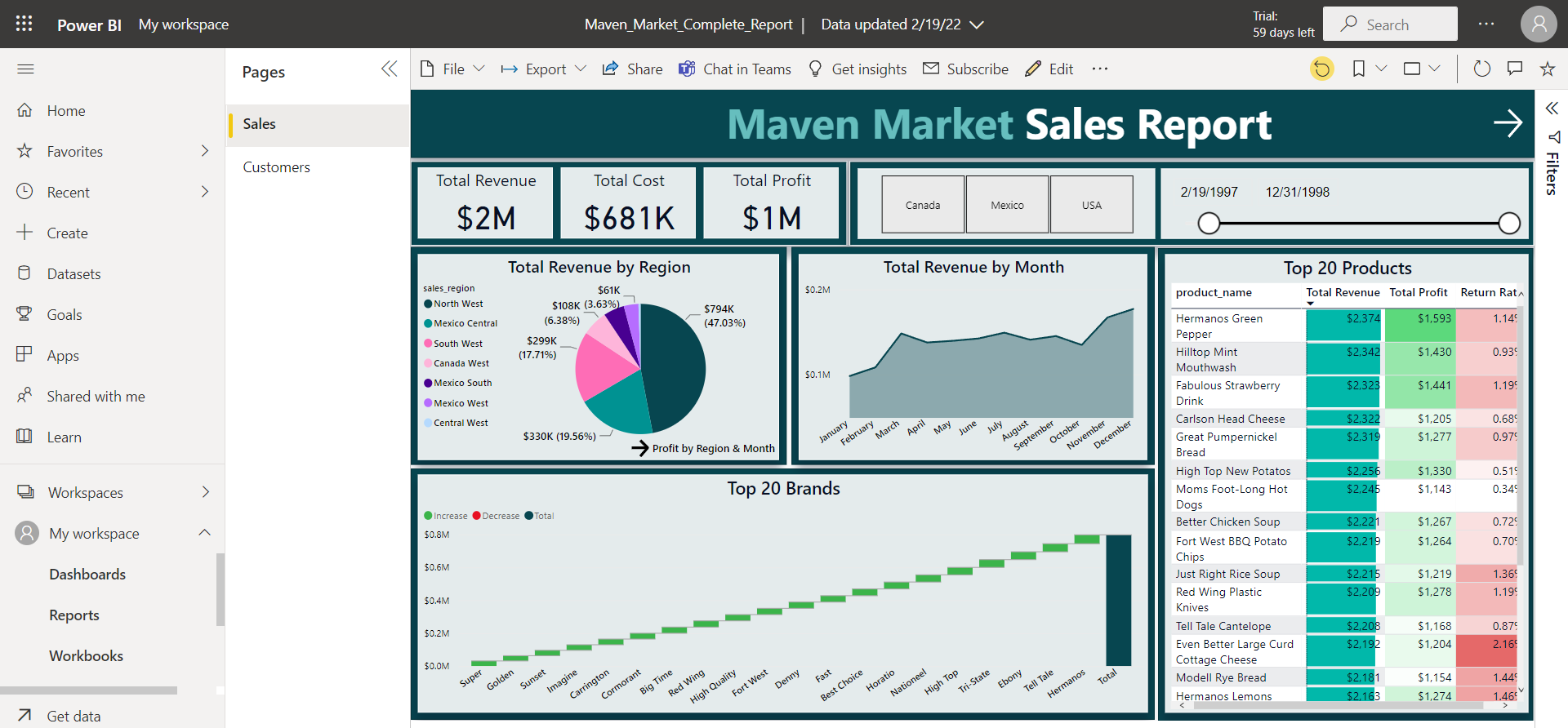Select the Mexico slicer button
The image size is (1568, 728).
[1007, 205]
